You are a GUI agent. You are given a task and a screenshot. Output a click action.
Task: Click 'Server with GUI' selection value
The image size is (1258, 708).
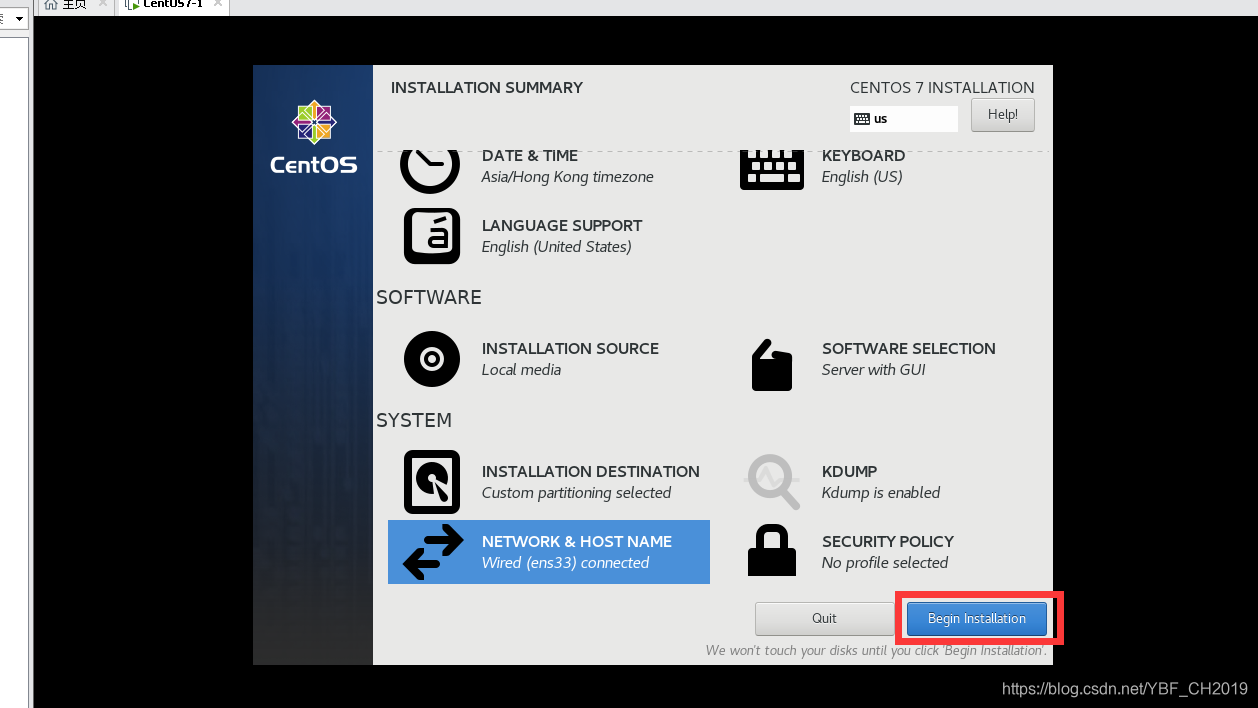click(874, 370)
